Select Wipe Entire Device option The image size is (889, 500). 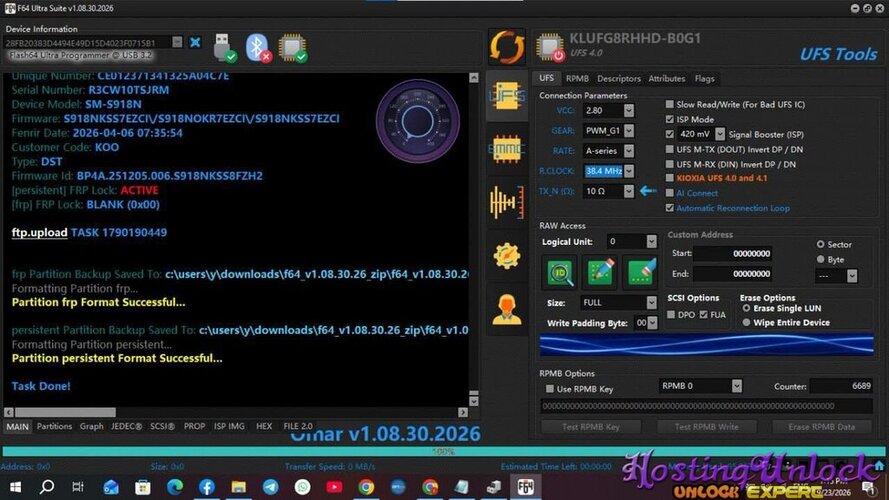tap(747, 322)
